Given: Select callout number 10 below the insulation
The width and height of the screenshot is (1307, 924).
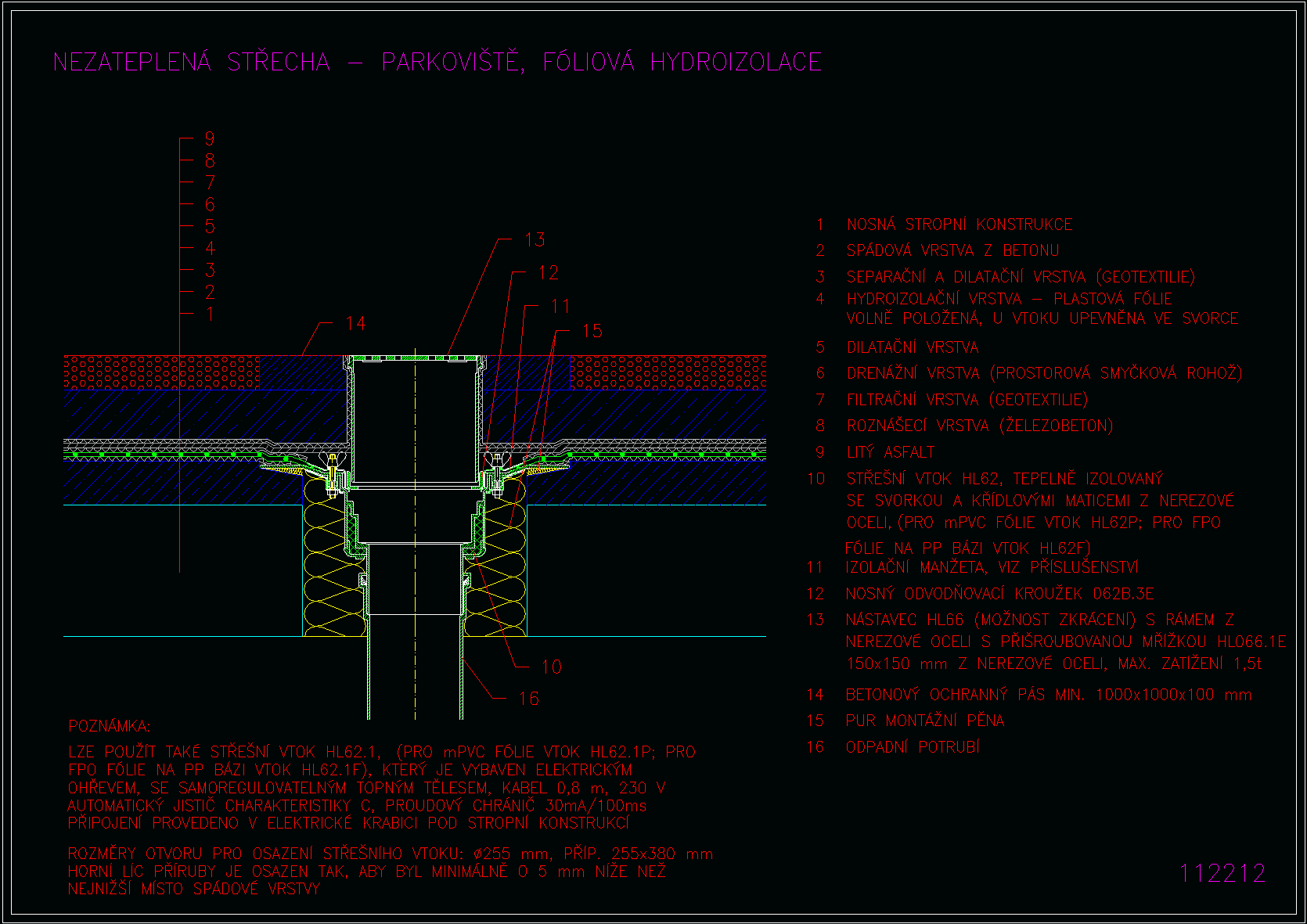Looking at the screenshot, I should click(552, 667).
